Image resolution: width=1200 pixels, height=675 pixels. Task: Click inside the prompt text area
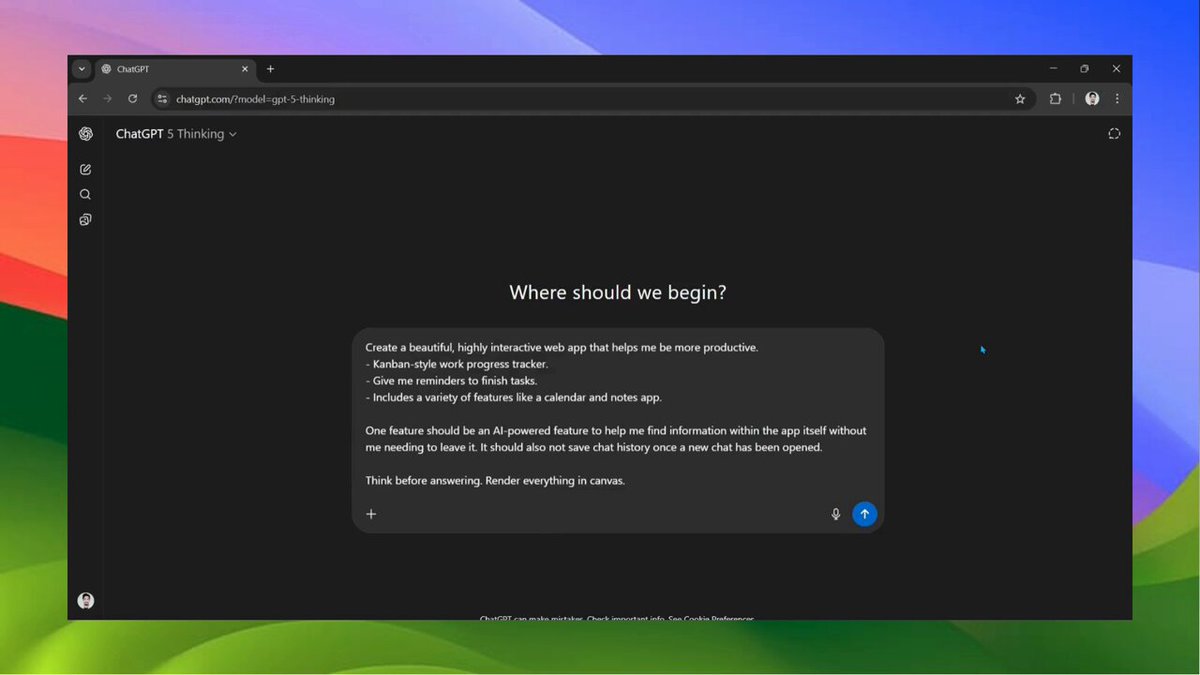618,414
